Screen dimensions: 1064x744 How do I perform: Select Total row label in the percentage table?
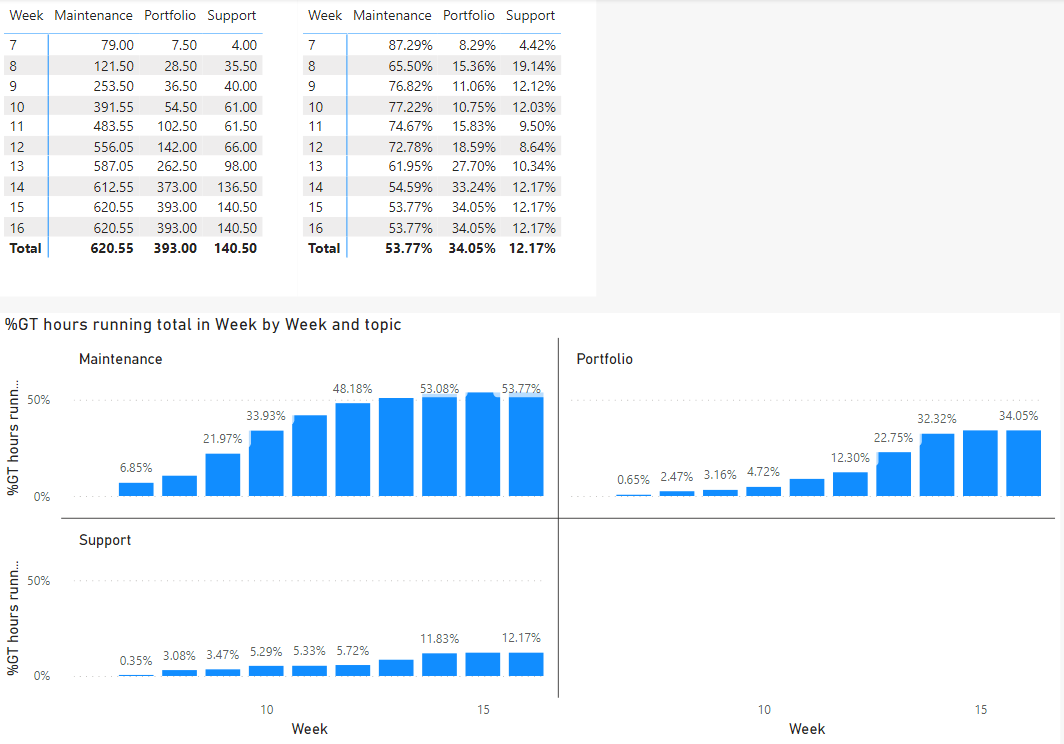[324, 248]
